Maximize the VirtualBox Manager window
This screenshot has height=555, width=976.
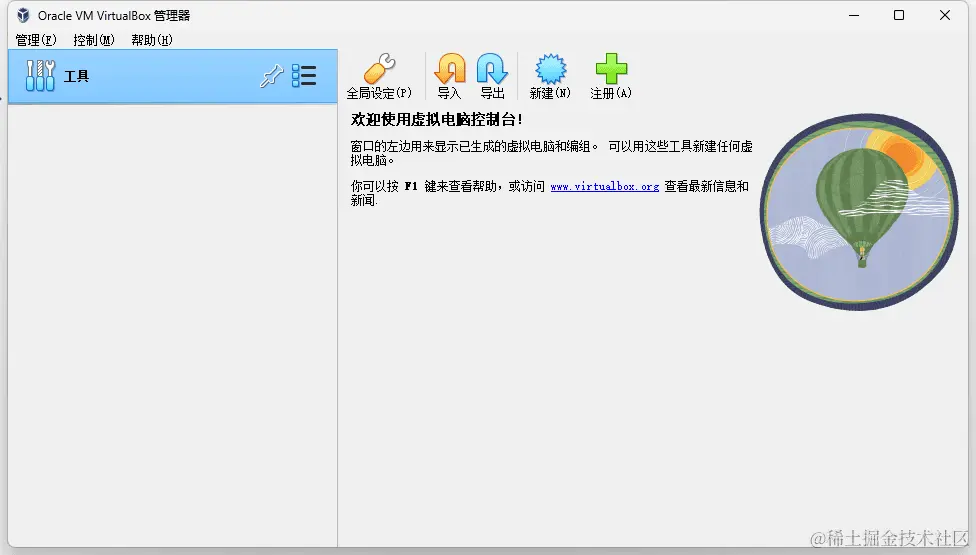pyautogui.click(x=899, y=15)
